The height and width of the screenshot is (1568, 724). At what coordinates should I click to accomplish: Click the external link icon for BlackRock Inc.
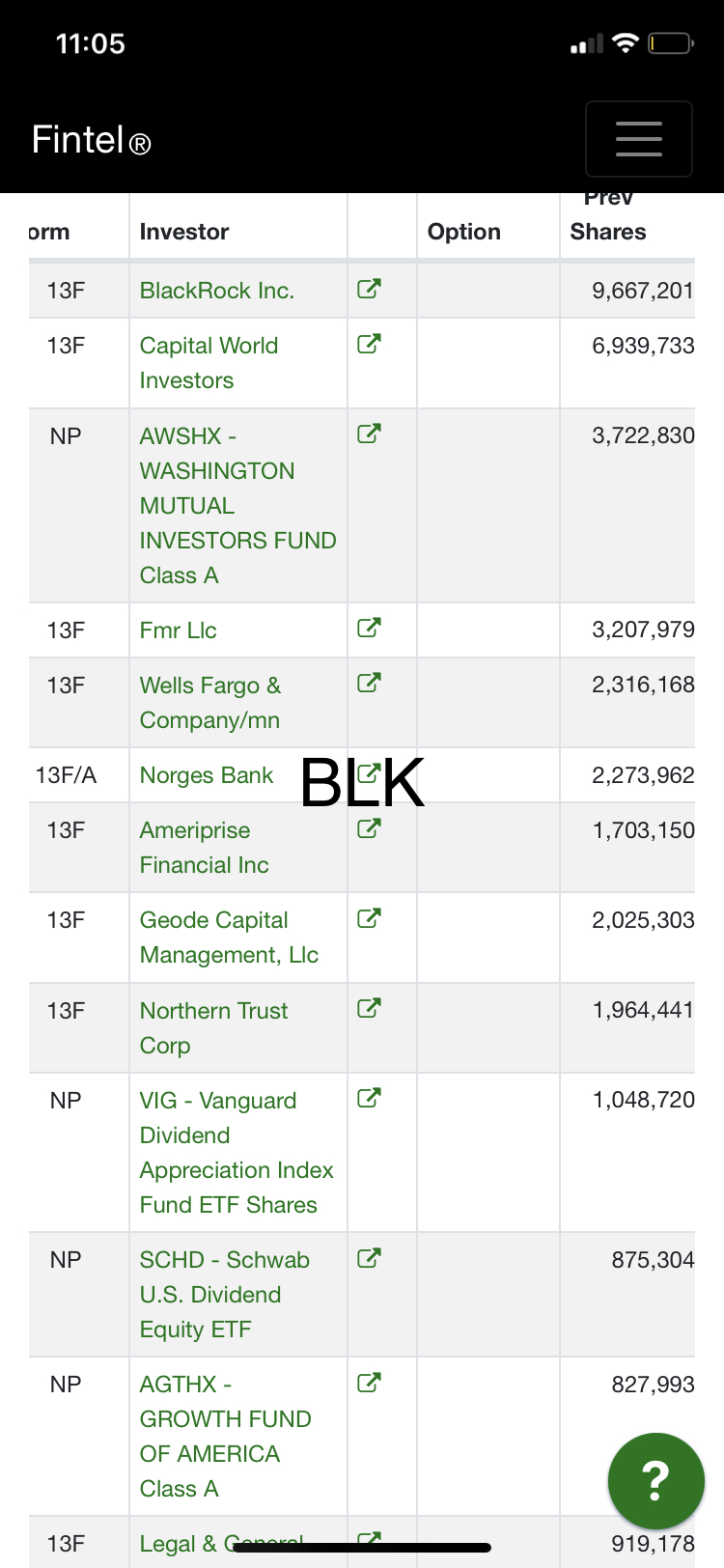(369, 289)
